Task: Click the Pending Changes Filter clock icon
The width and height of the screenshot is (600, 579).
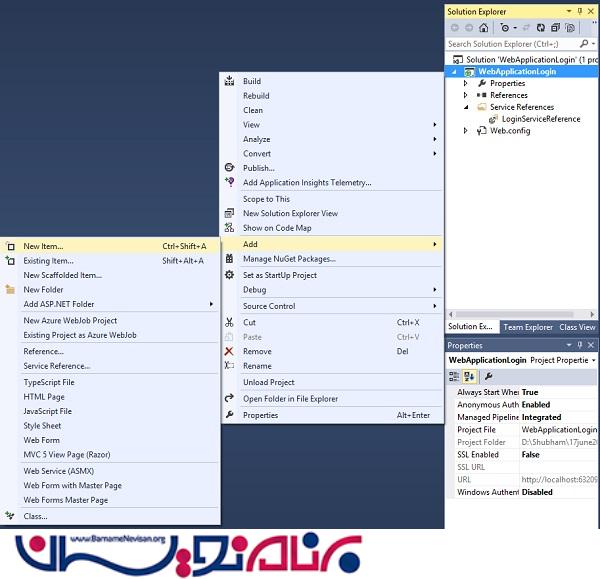Action: (505, 28)
